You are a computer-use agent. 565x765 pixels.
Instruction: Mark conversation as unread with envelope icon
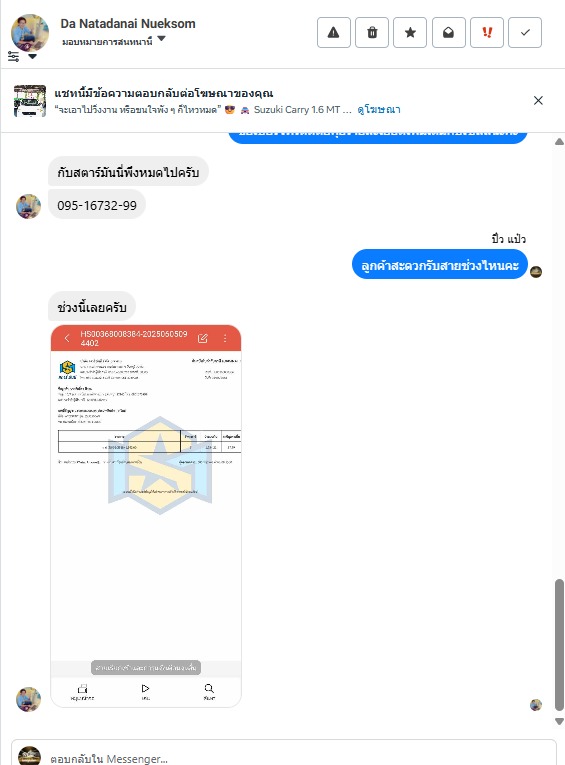[x=448, y=33]
